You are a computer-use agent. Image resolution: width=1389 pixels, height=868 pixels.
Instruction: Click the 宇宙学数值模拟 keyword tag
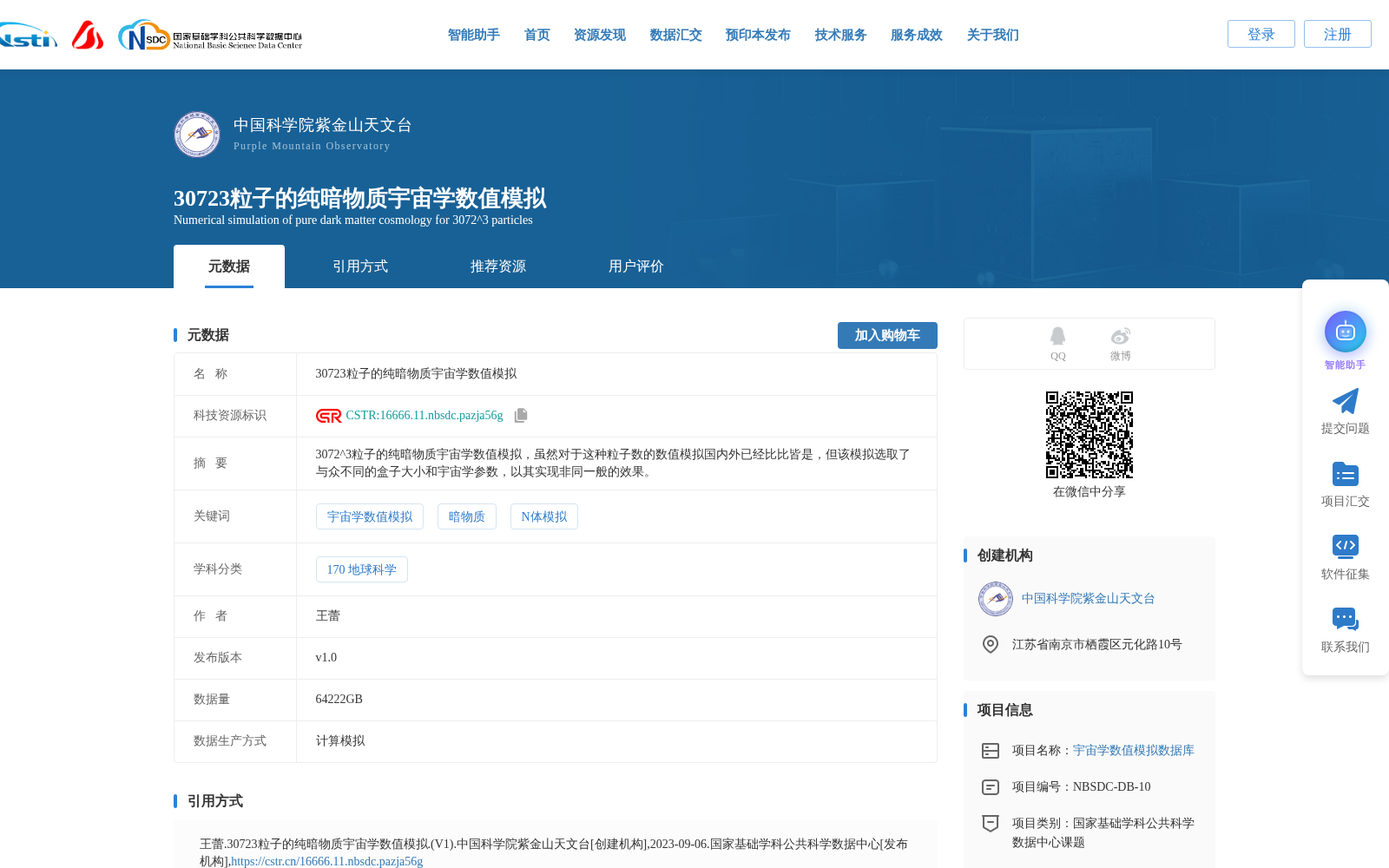pyautogui.click(x=370, y=516)
